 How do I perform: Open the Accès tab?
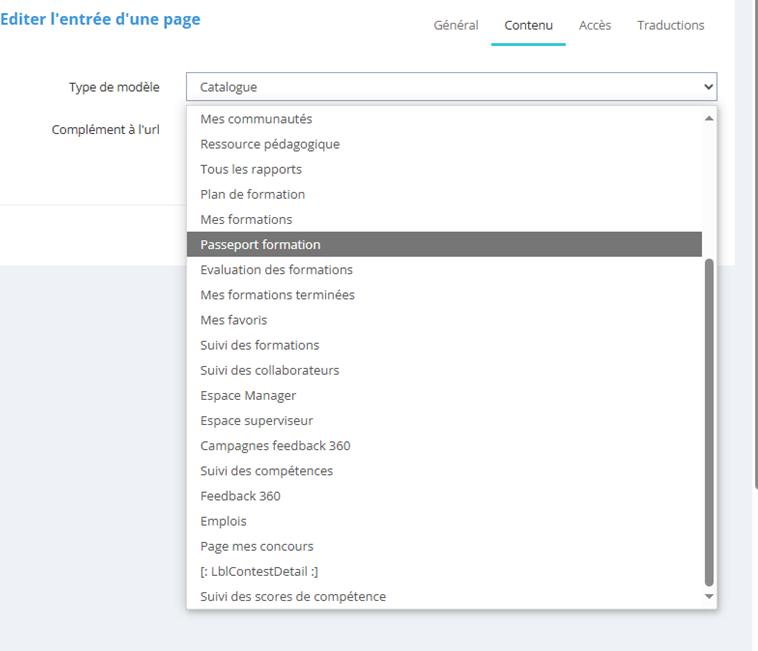click(595, 25)
